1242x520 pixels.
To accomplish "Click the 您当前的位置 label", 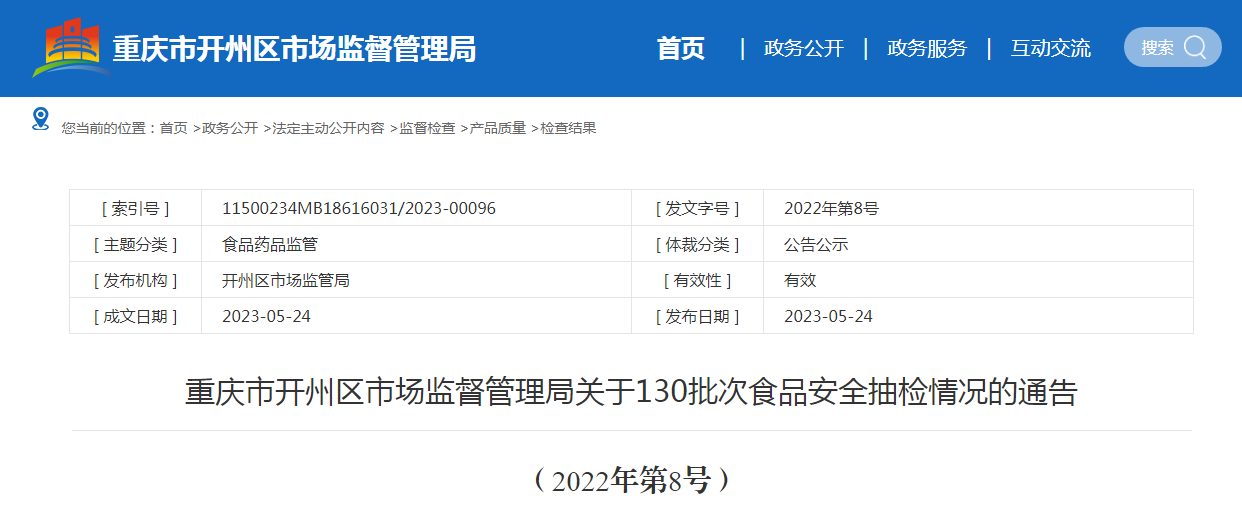I will point(108,128).
